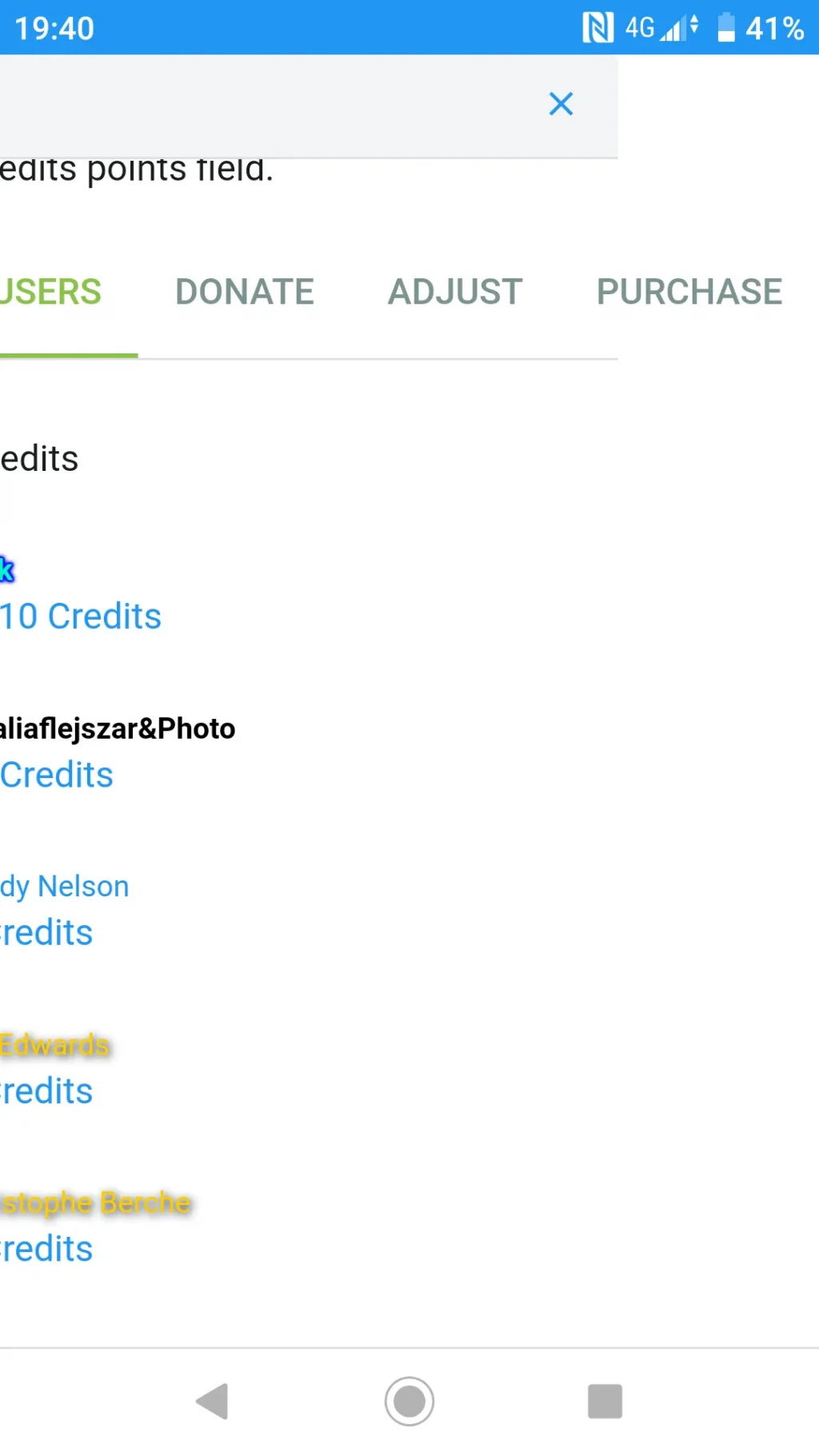Click Credits link below aliaflejszar&Photo
Screen dimensions: 819x1456
[x=57, y=775]
